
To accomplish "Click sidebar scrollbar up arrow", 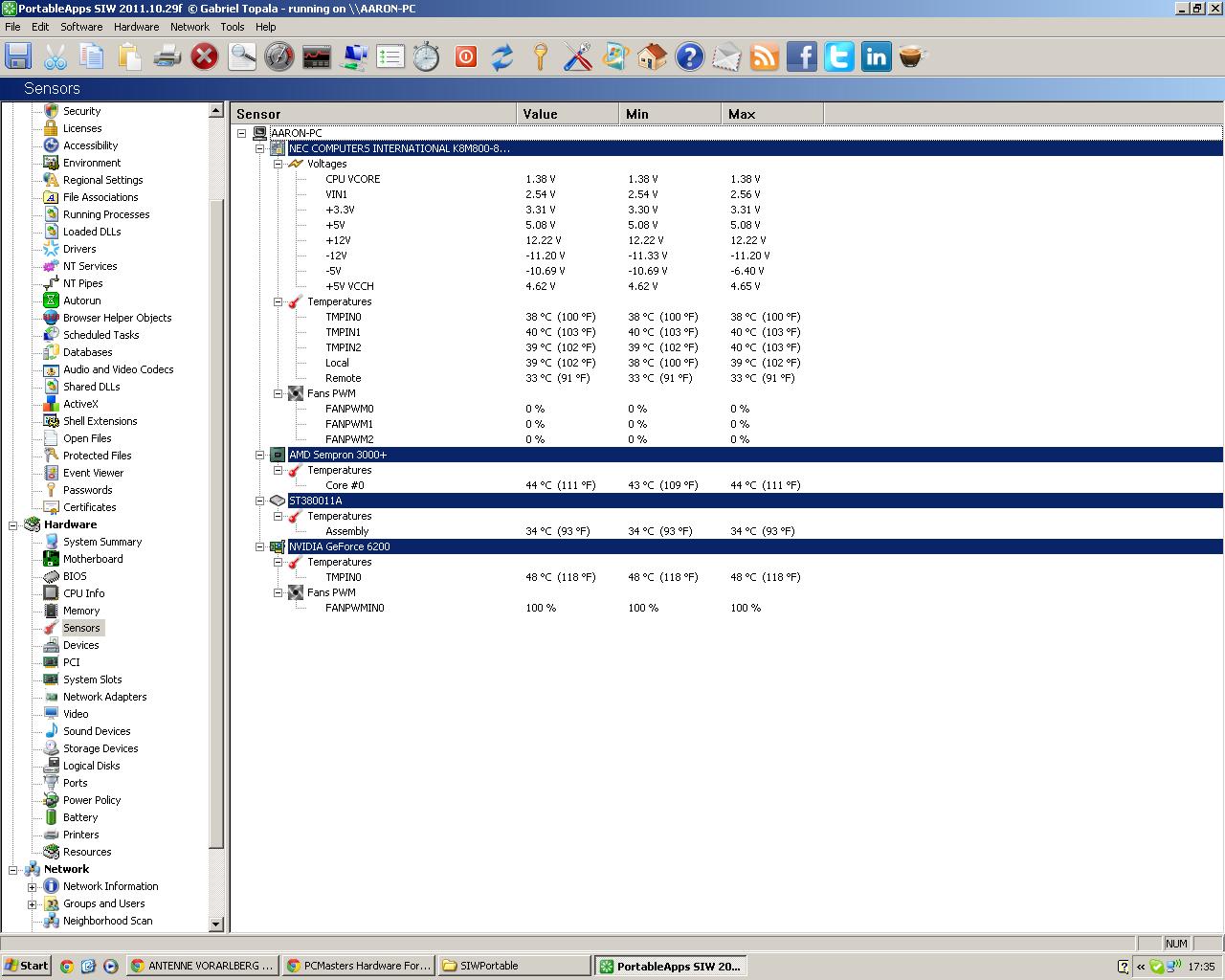I will [x=215, y=111].
